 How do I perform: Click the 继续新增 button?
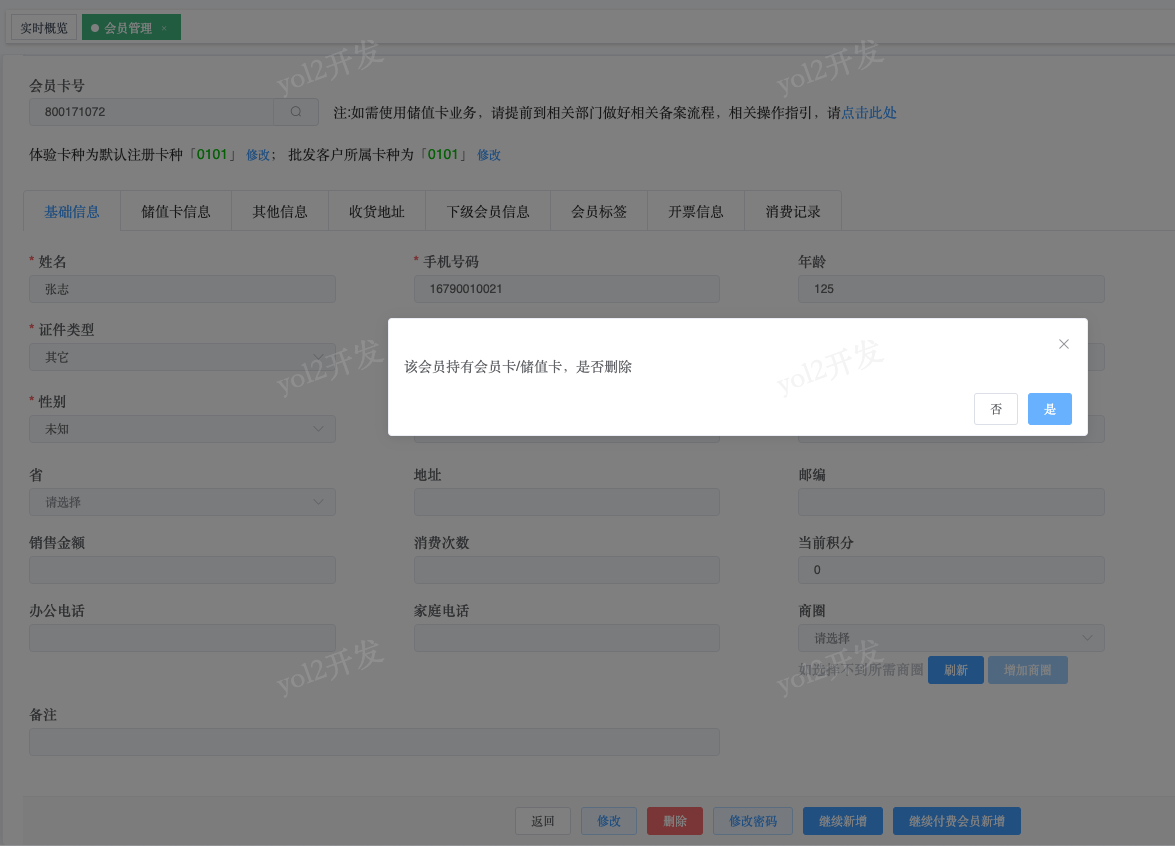tap(842, 821)
